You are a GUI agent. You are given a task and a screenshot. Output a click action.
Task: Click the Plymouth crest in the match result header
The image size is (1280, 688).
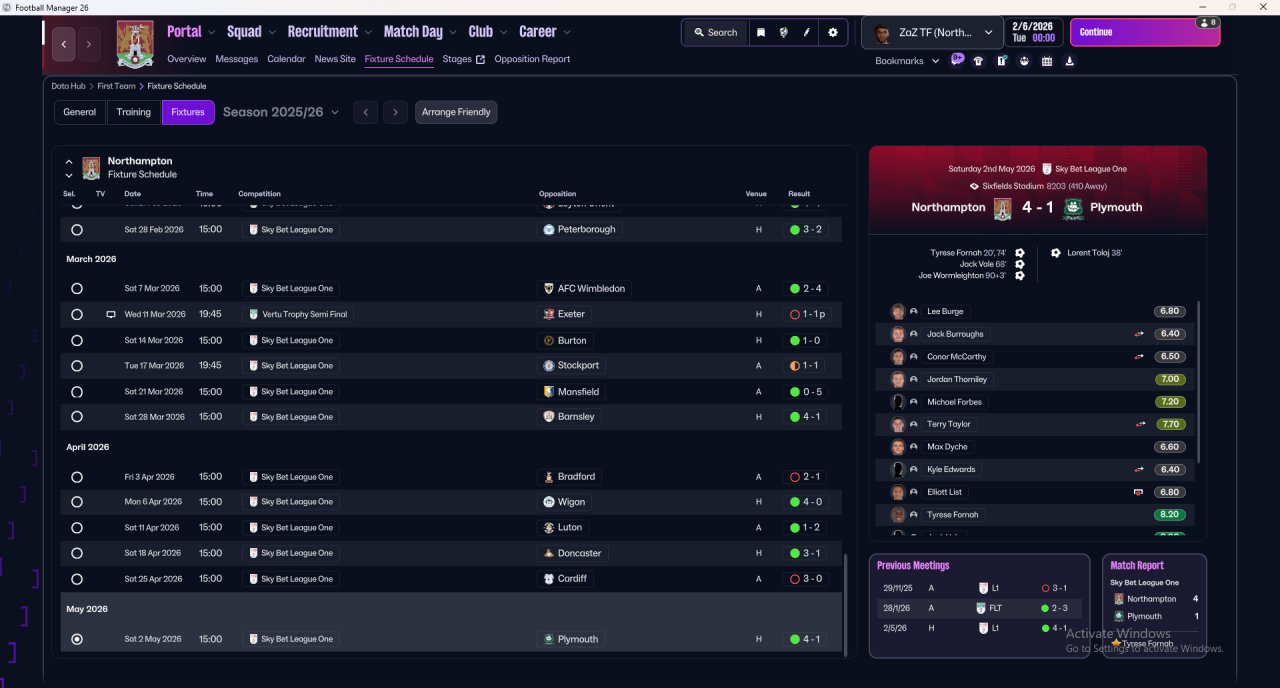[1073, 208]
